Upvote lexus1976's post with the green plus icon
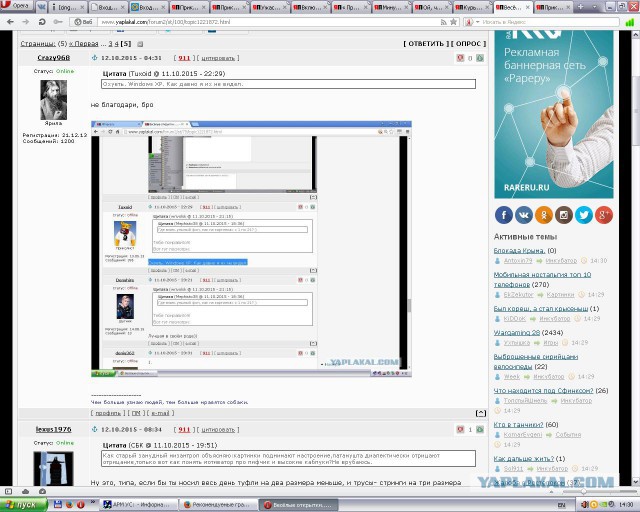640x512 pixels. pyautogui.click(x=480, y=430)
